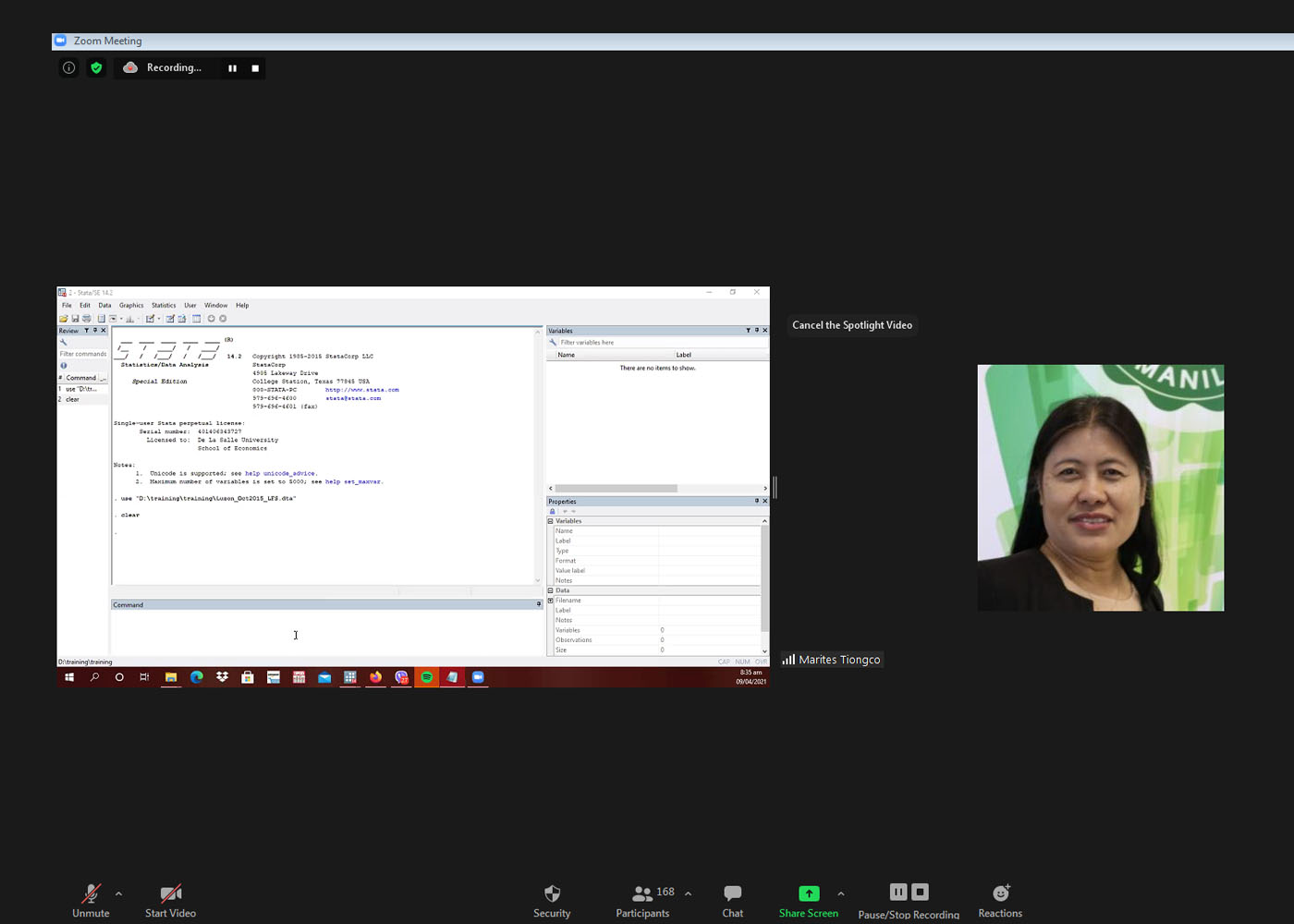The height and width of the screenshot is (924, 1294).
Task: Click the Chat icon in Zoom toolbar
Action: 732,894
